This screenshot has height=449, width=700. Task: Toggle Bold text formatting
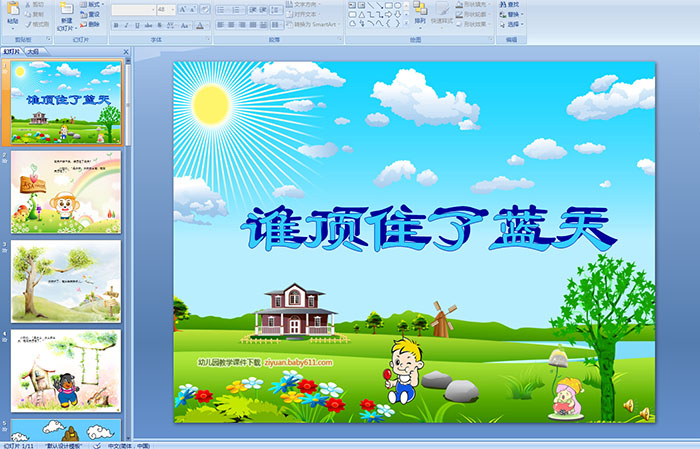pos(114,25)
